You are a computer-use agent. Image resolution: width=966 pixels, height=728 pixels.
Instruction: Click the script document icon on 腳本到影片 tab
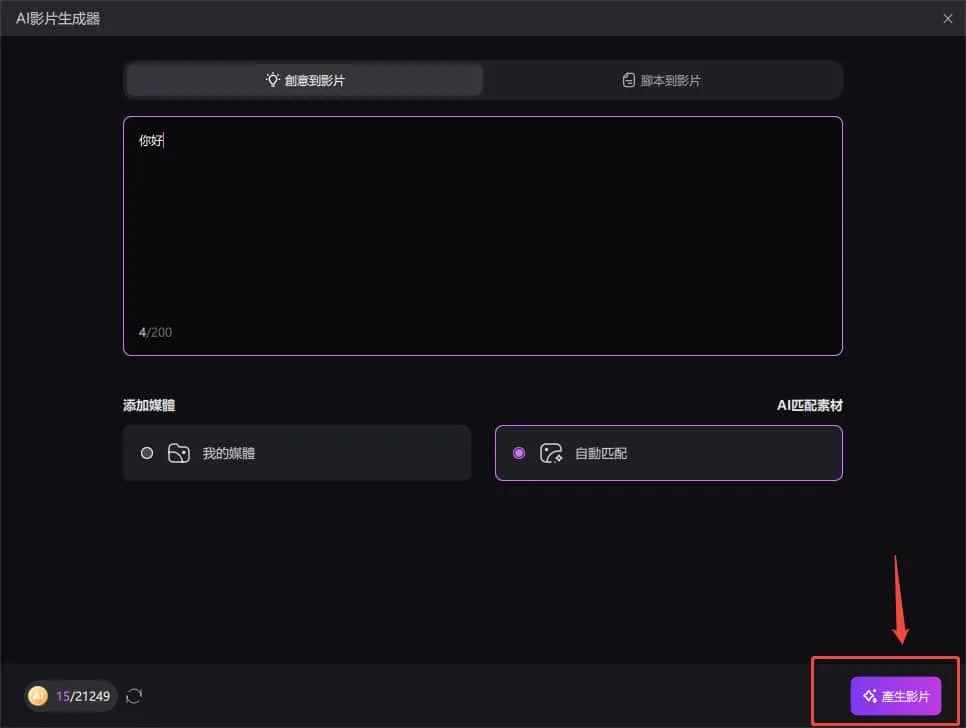pos(629,79)
